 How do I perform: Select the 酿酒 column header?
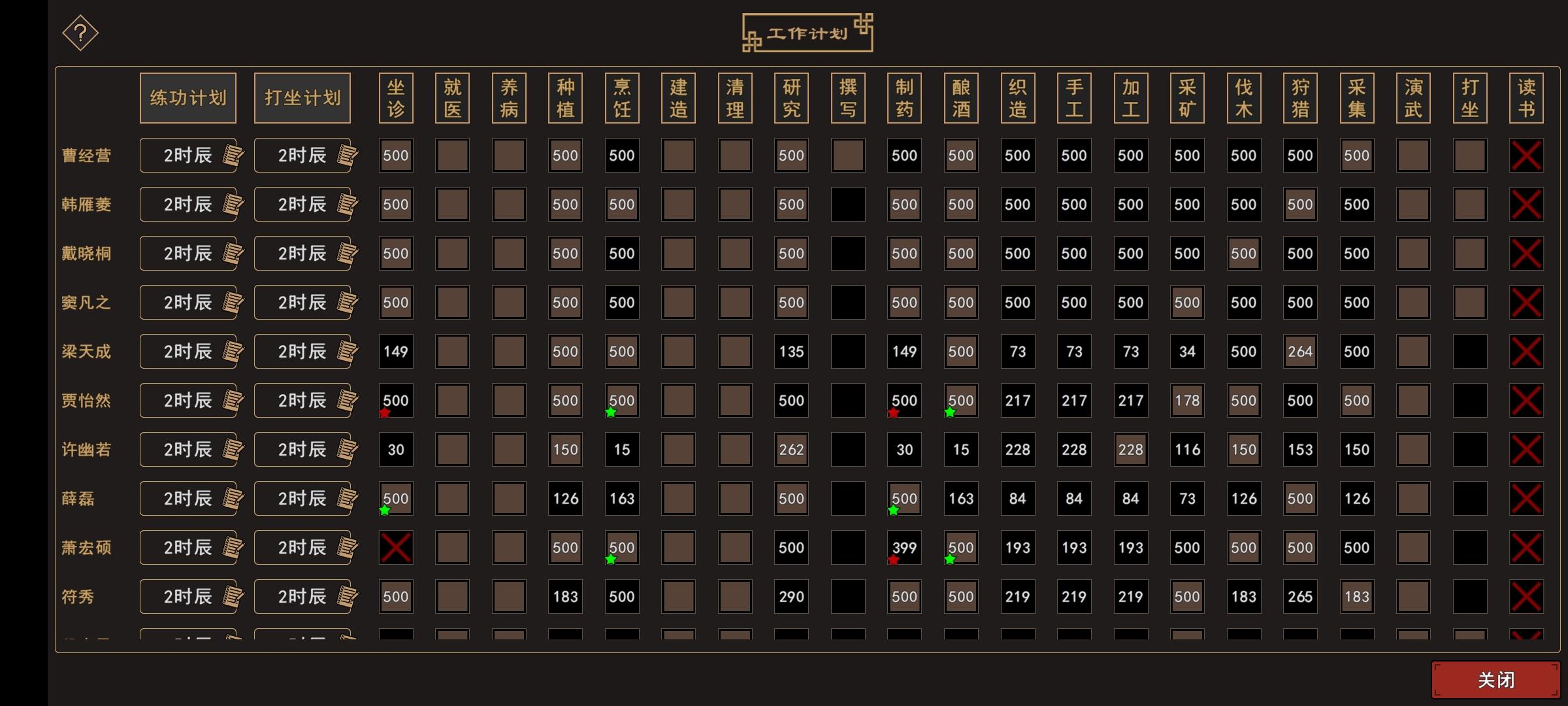(961, 98)
